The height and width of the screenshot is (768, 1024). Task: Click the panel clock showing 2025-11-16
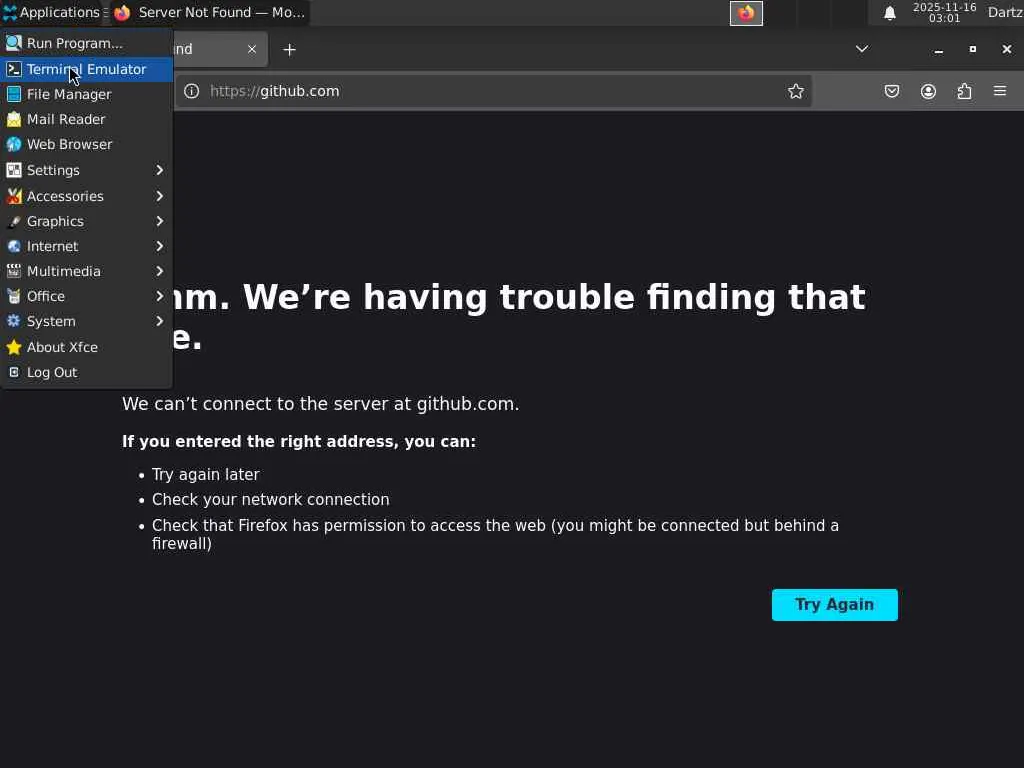(944, 12)
